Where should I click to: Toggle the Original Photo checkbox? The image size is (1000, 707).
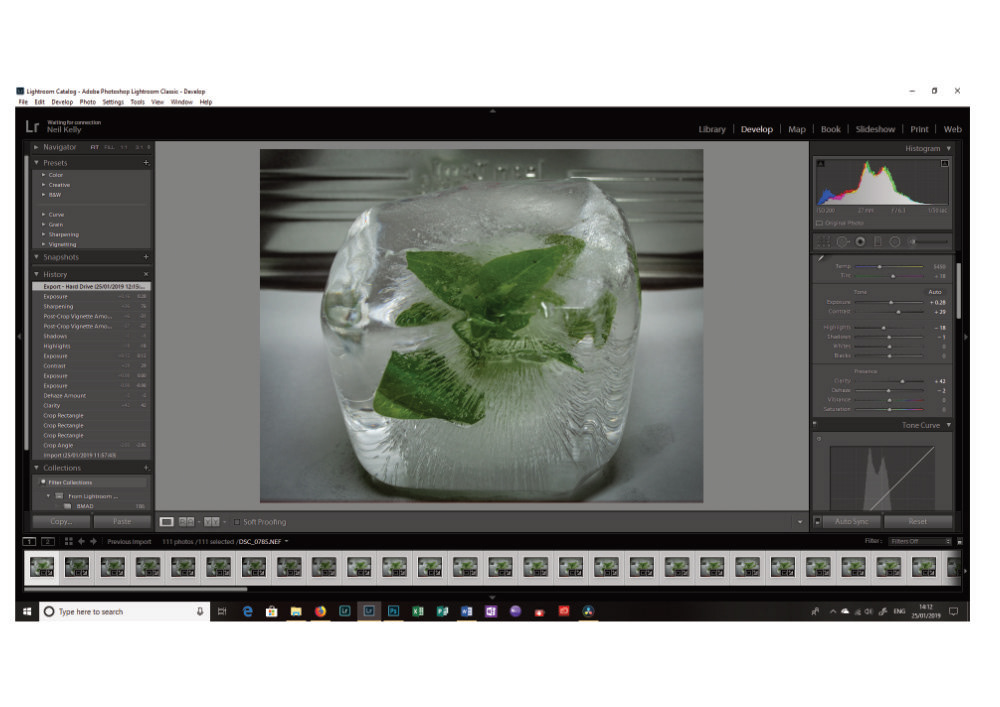click(x=820, y=223)
